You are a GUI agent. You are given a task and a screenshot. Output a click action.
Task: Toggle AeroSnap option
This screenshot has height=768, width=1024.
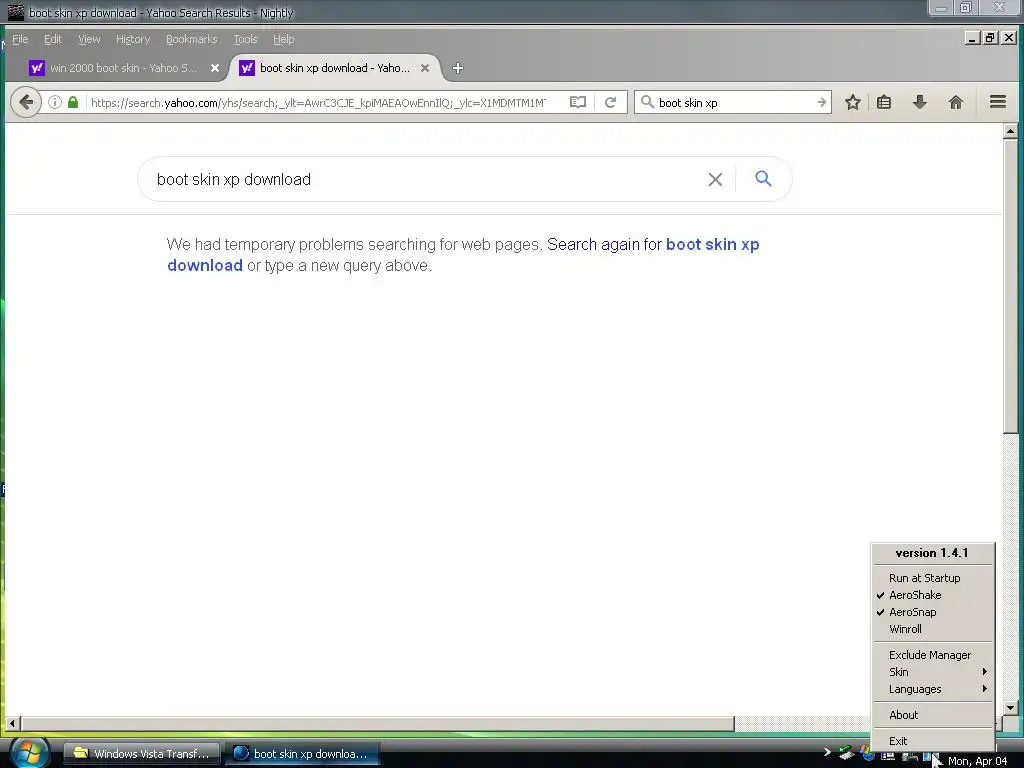933,612
